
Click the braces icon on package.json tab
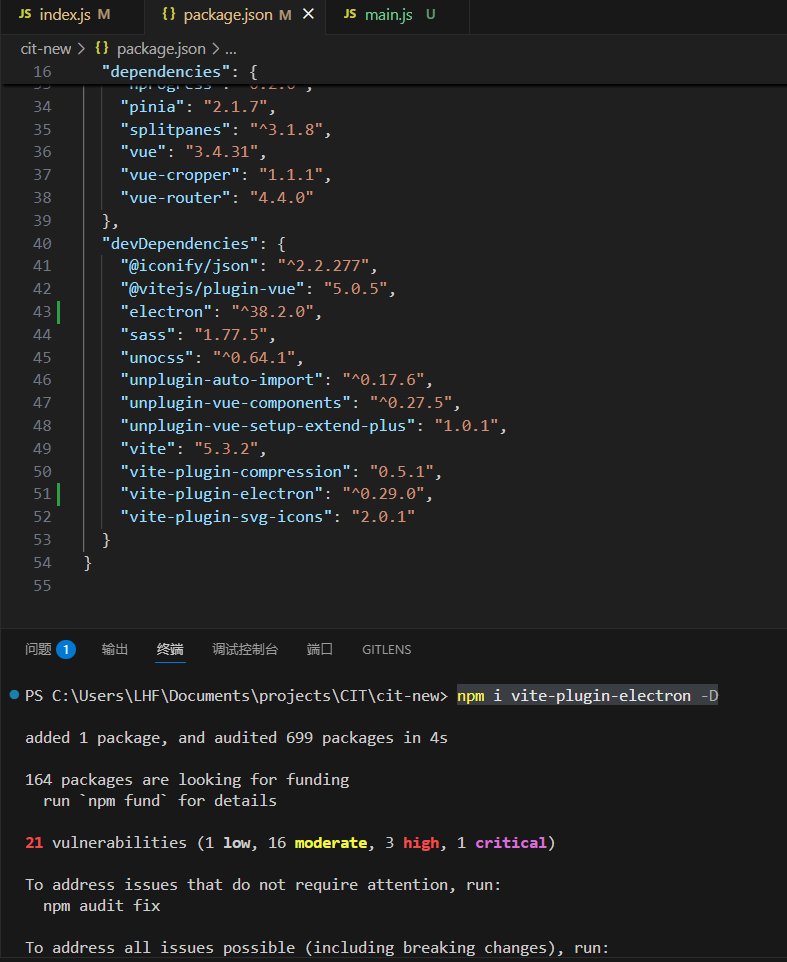(169, 14)
